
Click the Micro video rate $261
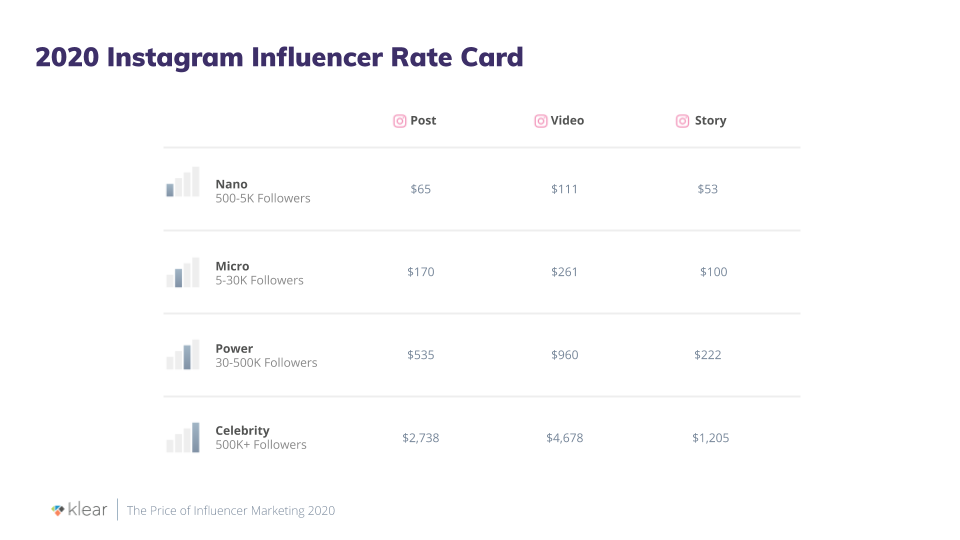(x=564, y=272)
